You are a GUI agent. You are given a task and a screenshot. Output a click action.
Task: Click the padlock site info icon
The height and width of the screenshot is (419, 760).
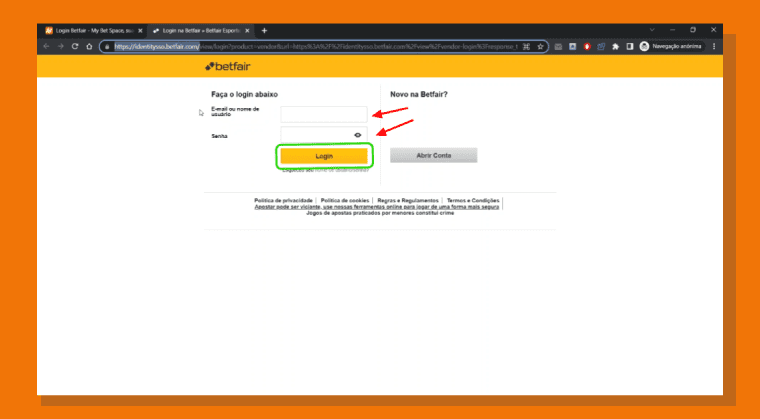click(x=107, y=47)
